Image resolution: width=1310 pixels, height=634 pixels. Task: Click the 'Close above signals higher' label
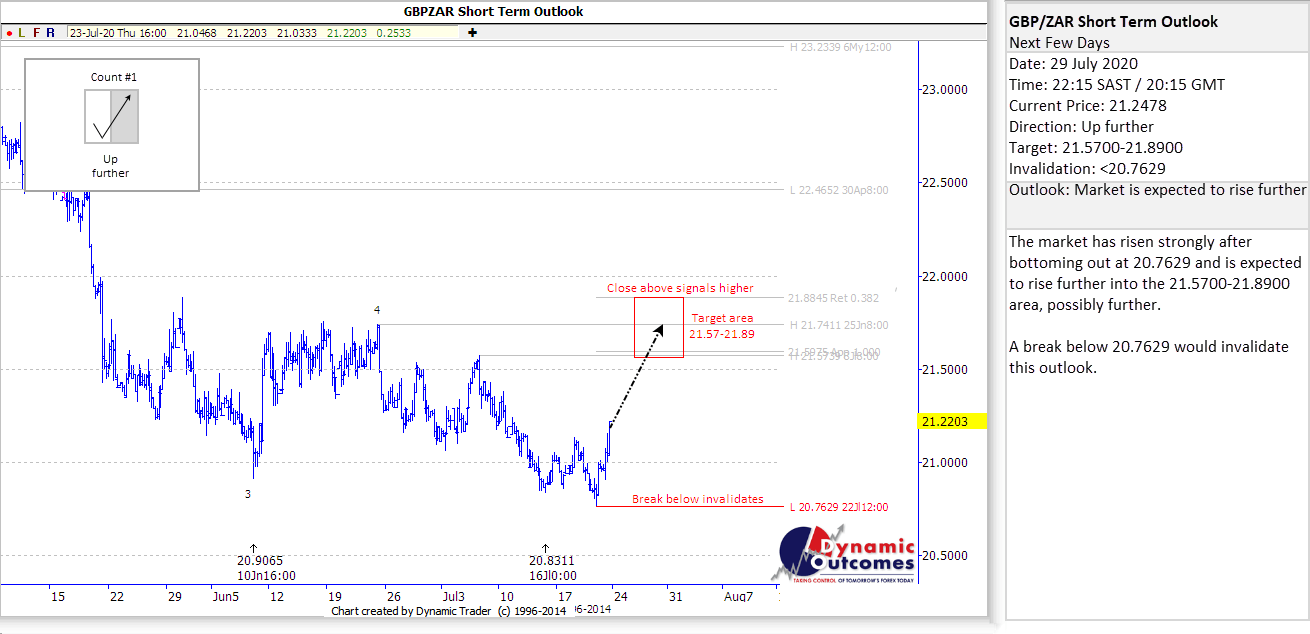tap(680, 288)
